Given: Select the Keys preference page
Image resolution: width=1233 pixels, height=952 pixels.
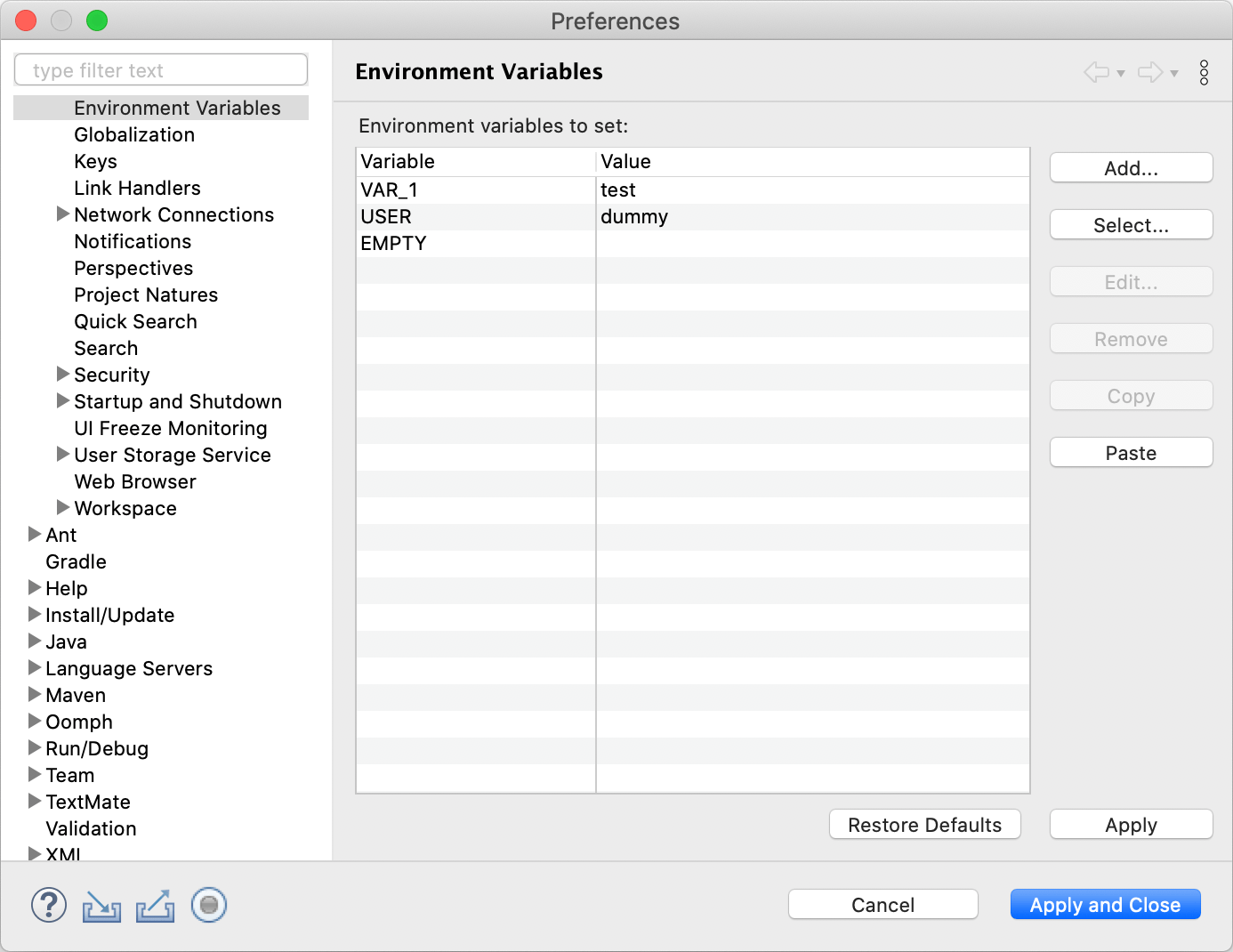Looking at the screenshot, I should point(95,161).
